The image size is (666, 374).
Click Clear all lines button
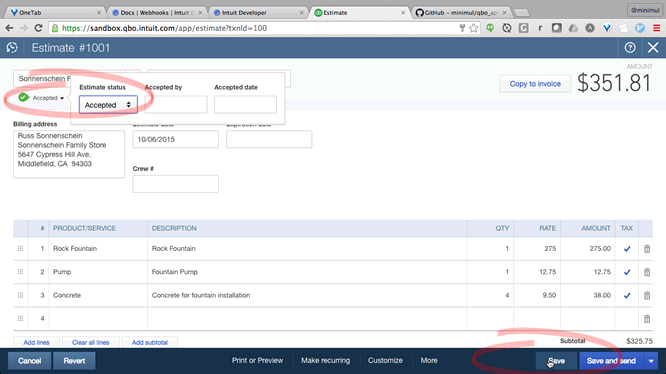(x=90, y=342)
